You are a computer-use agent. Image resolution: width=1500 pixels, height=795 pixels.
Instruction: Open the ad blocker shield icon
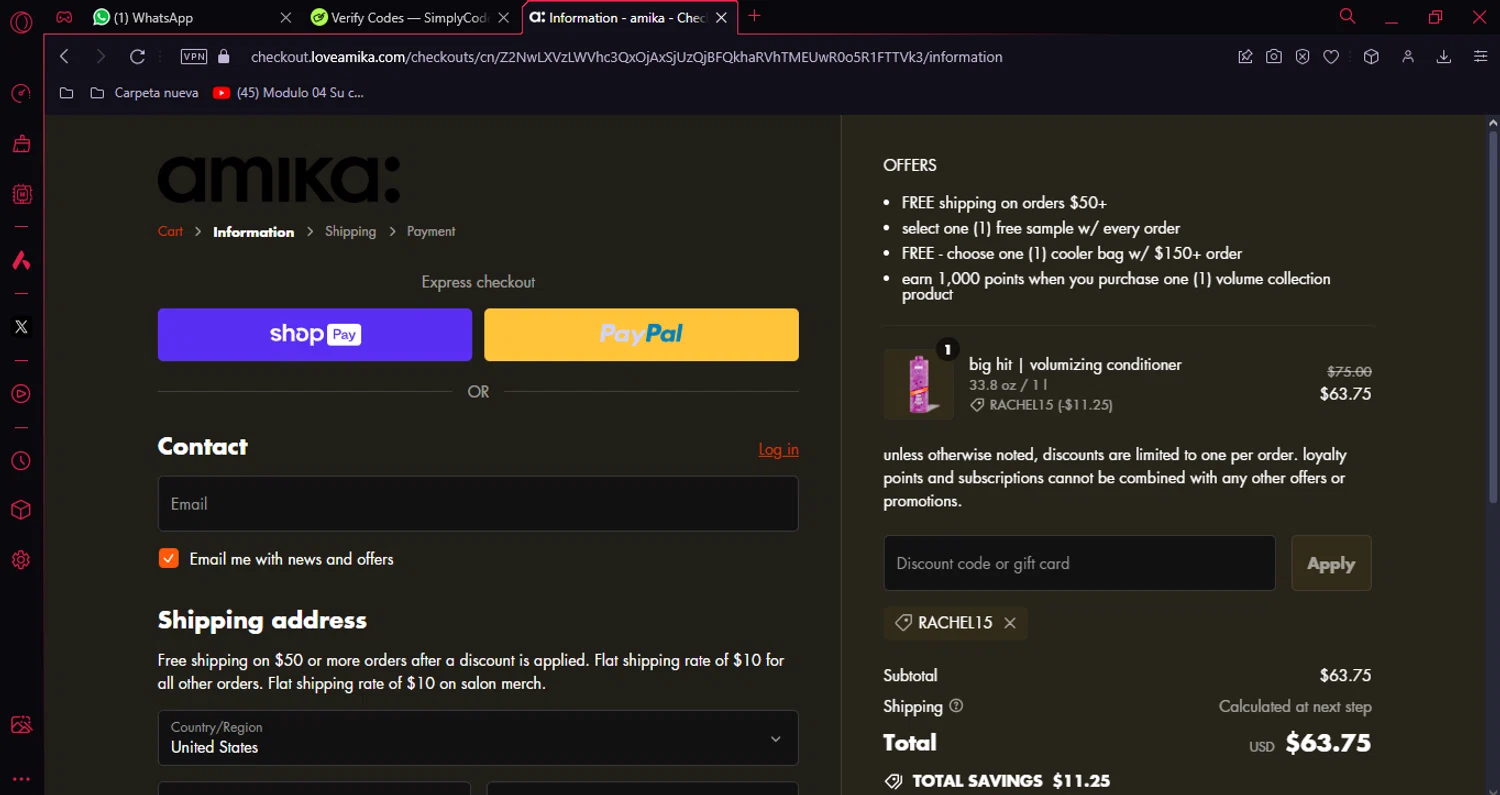pyautogui.click(x=1302, y=57)
